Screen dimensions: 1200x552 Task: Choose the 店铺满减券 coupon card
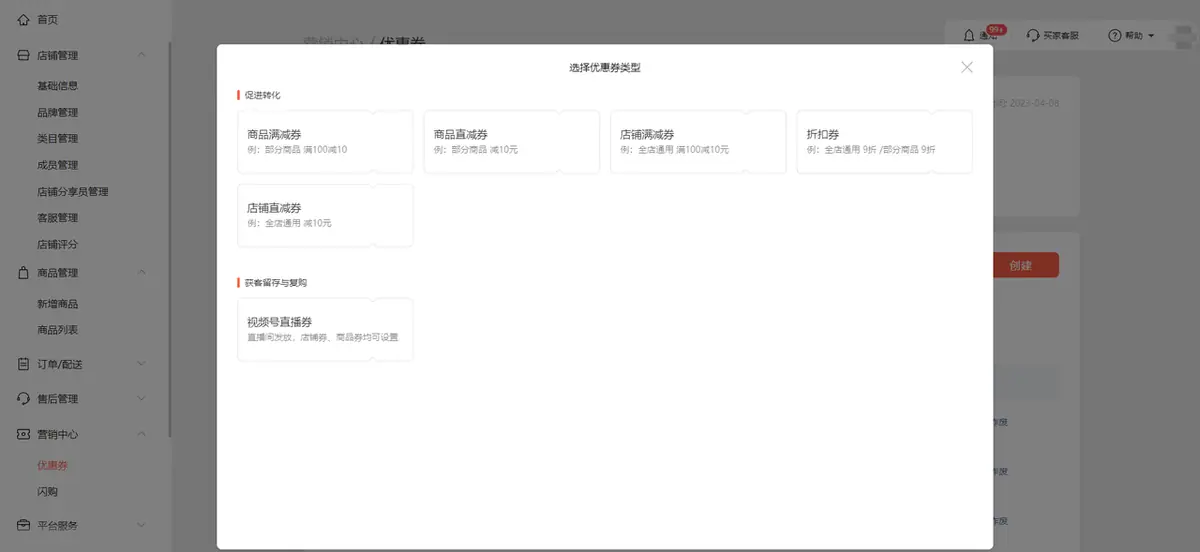point(698,142)
